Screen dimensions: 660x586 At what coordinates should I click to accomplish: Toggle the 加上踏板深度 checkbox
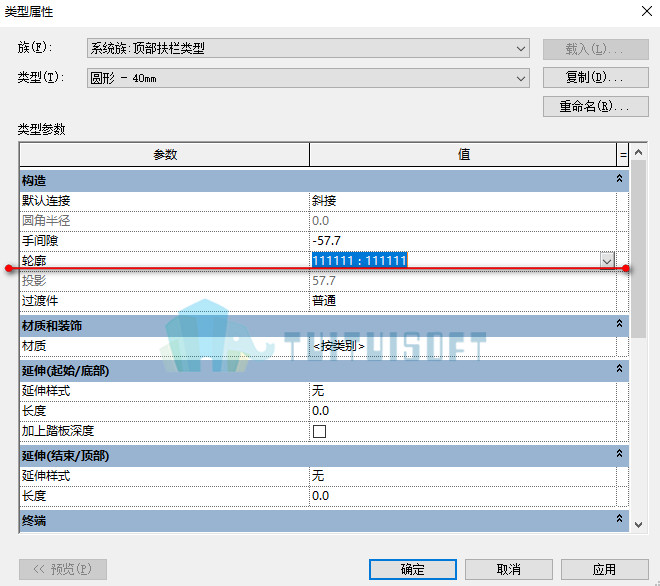[x=319, y=431]
